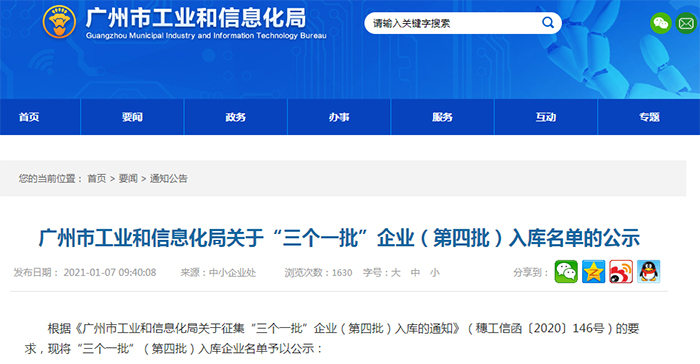Click the search magnifier icon
700x364 pixels.
pos(548,22)
